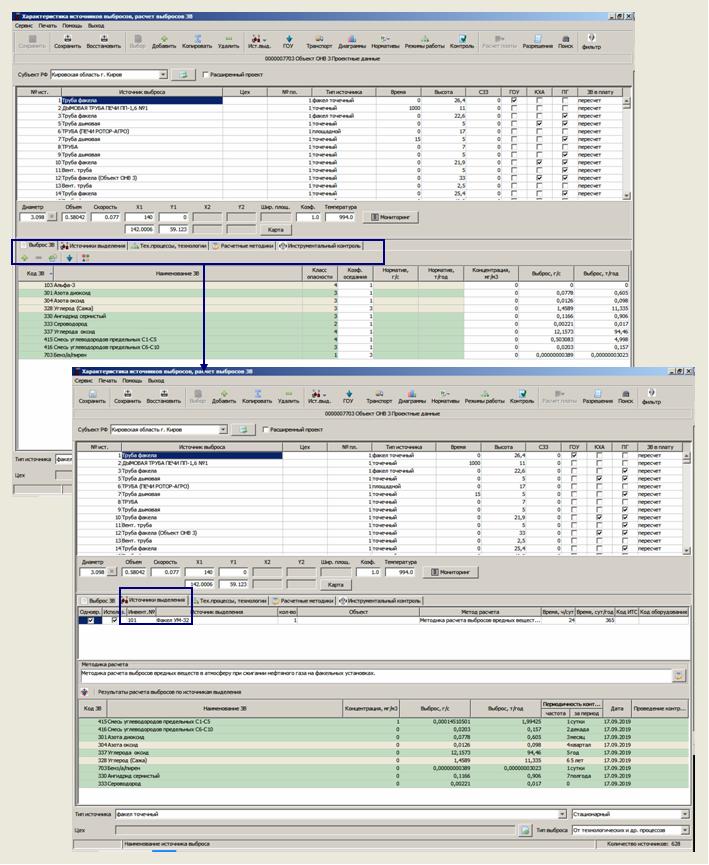Expand the top window's Субъект РФ dropdown
The width and height of the screenshot is (709, 865).
(163, 74)
